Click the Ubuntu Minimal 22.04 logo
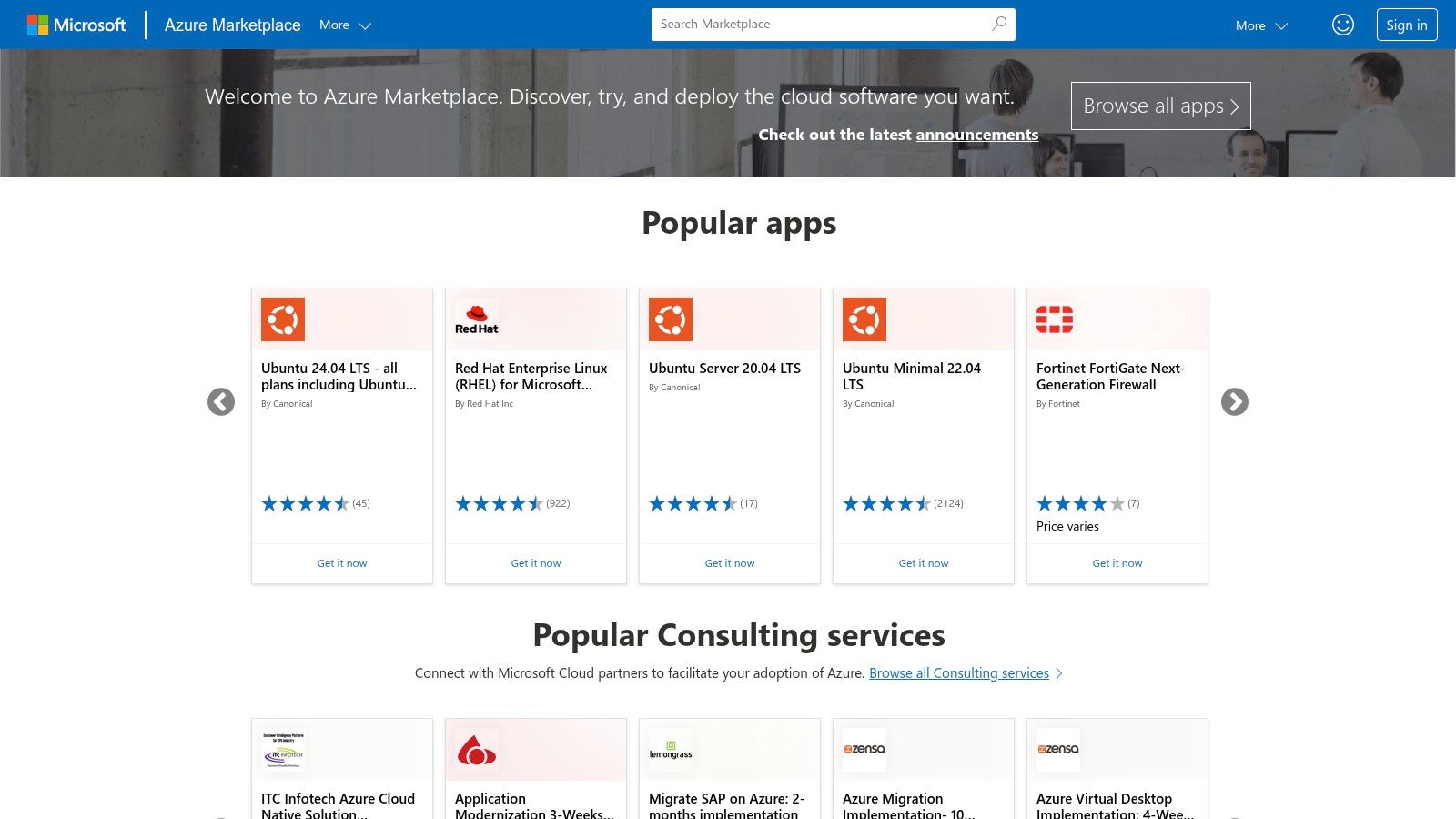This screenshot has width=1456, height=819. 864,319
